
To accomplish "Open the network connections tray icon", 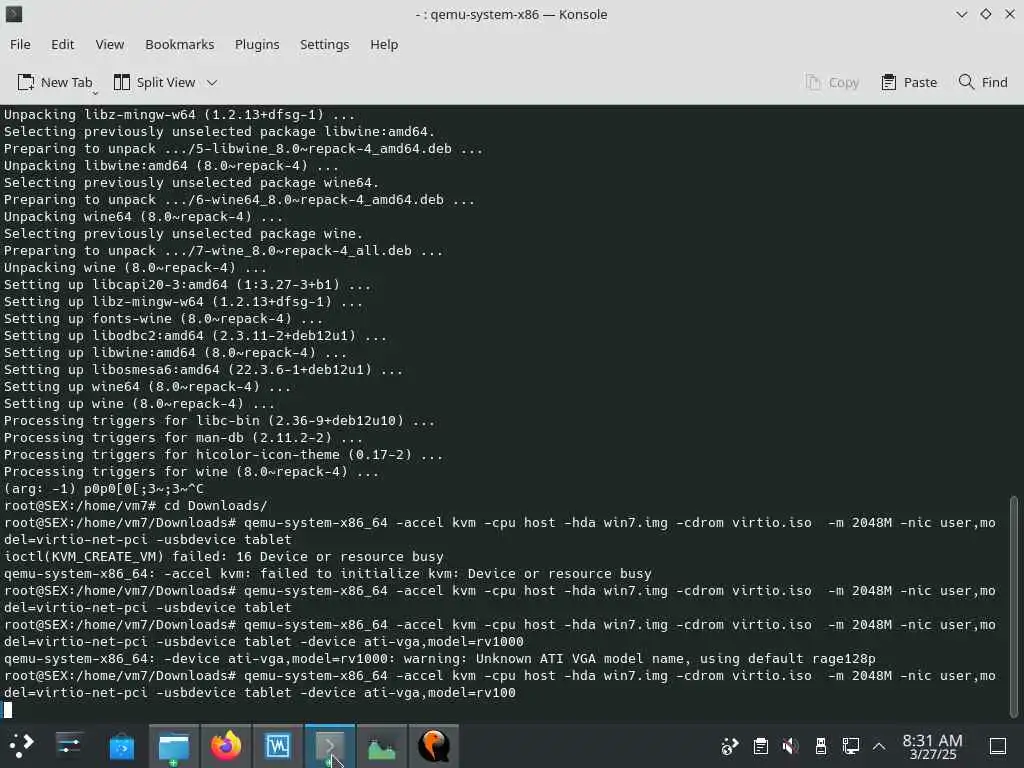I will (x=851, y=746).
